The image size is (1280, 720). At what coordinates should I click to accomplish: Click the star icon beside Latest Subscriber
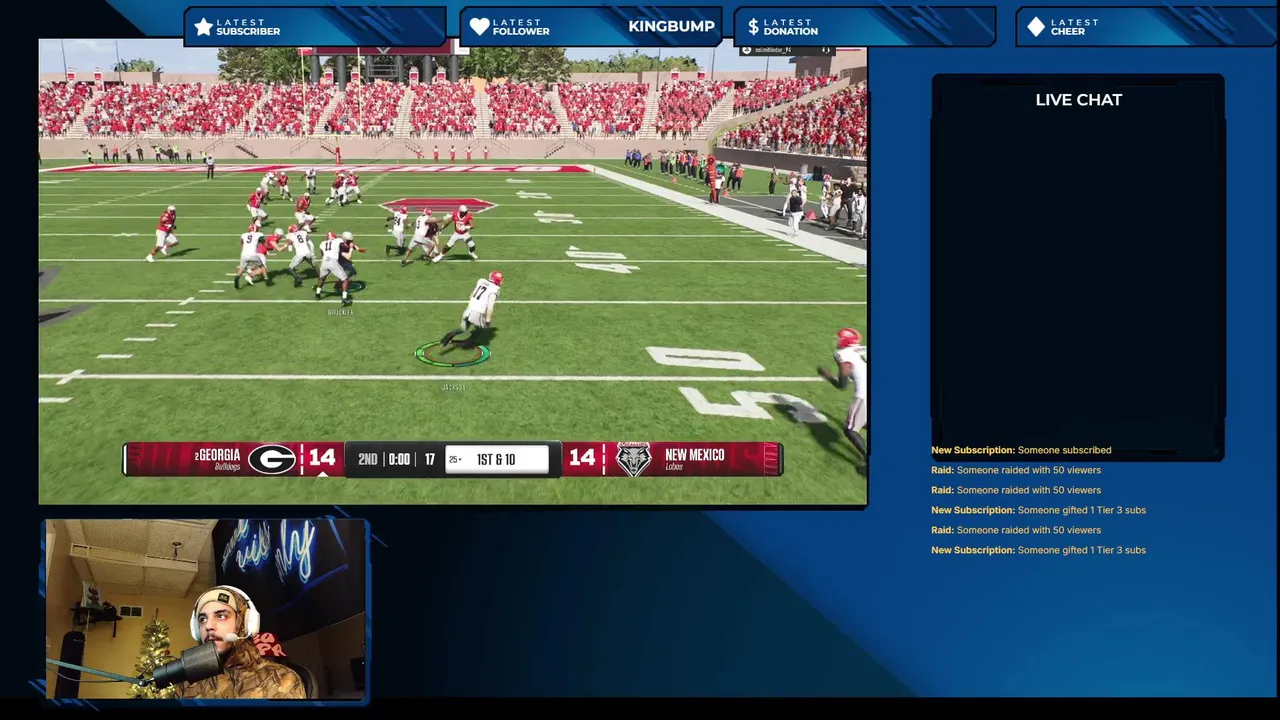coord(204,27)
